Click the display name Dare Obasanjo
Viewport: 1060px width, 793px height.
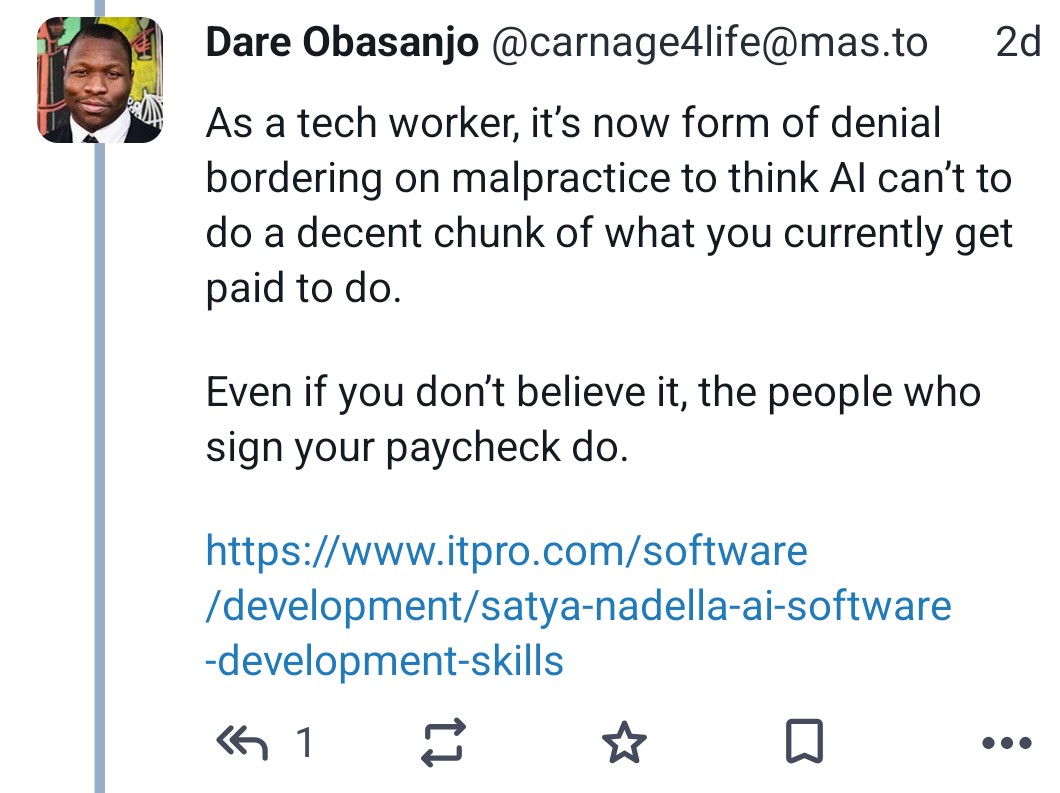341,44
